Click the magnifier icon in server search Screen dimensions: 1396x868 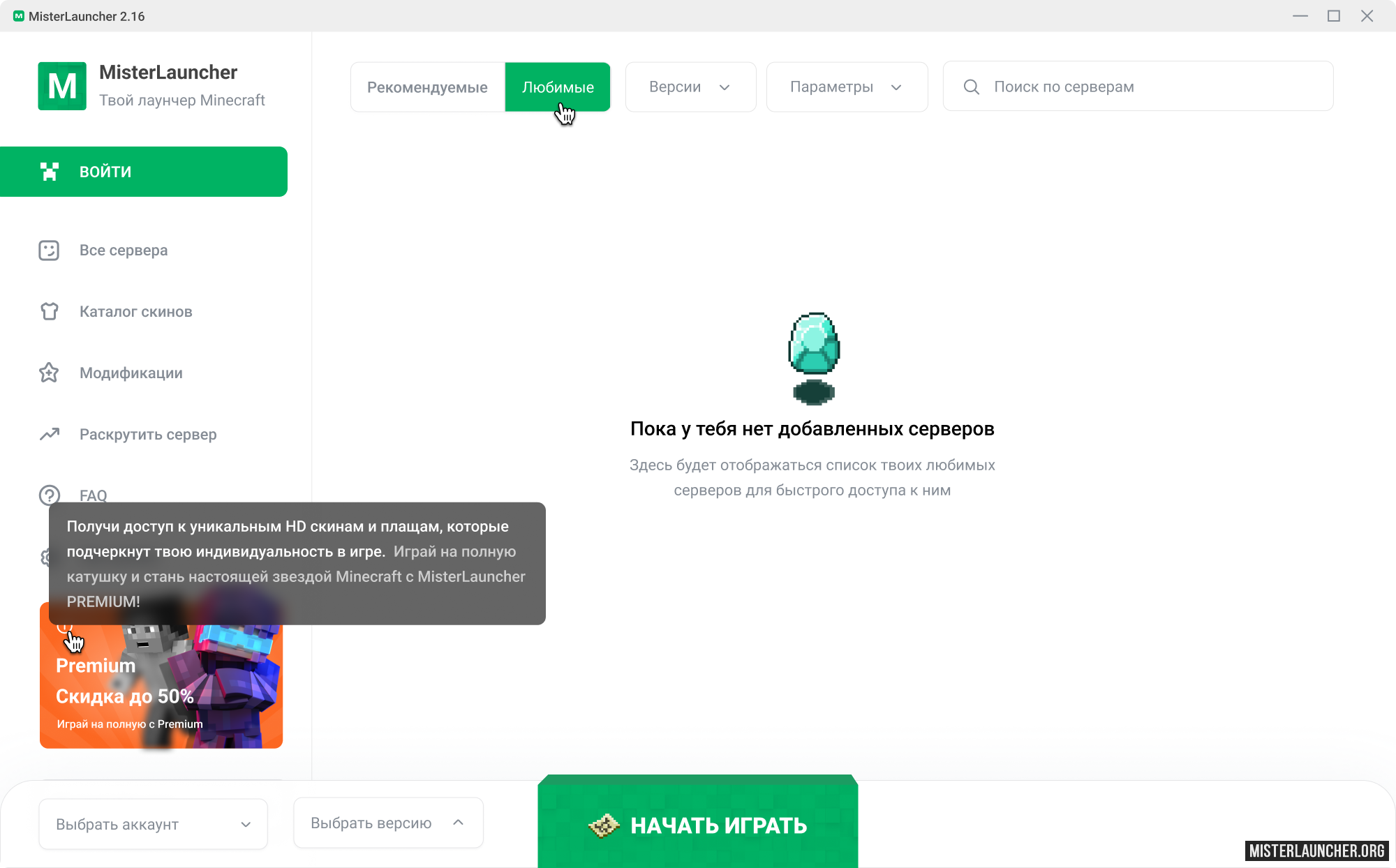(x=971, y=87)
